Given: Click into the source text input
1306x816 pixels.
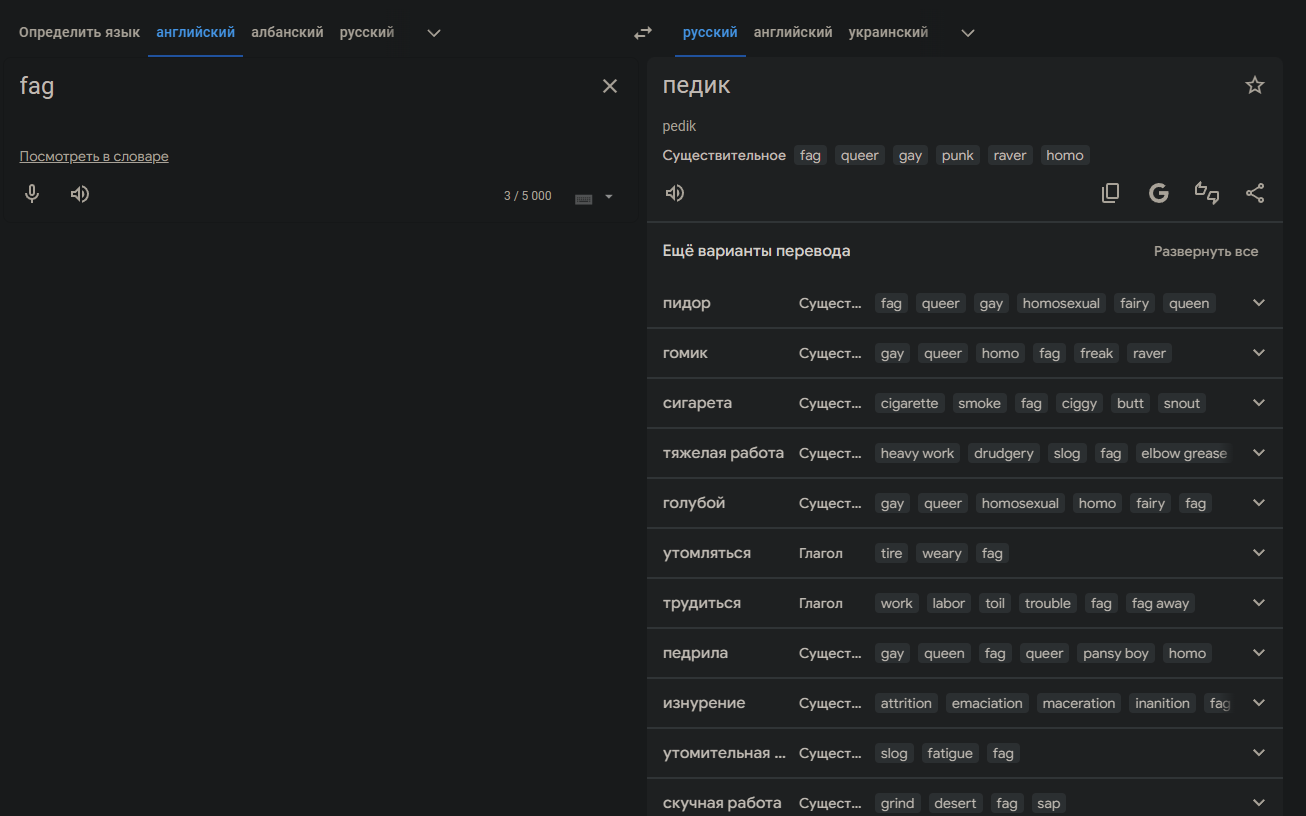Looking at the screenshot, I should pos(300,86).
